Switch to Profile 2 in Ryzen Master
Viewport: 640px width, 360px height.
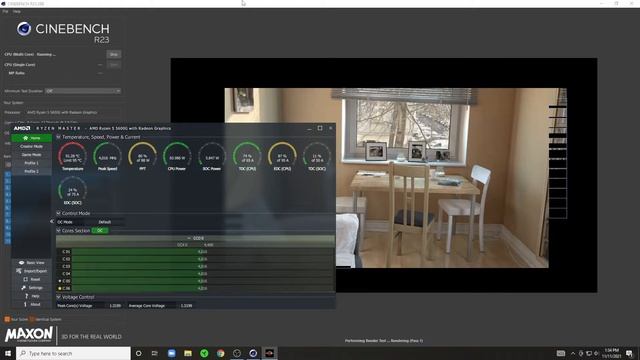tap(31, 171)
